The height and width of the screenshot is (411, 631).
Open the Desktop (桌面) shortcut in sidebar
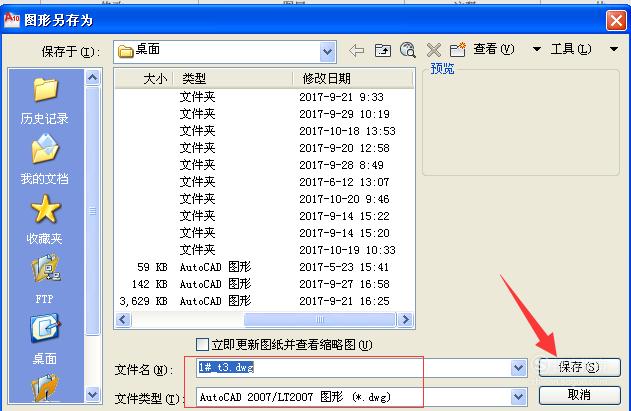click(x=45, y=339)
